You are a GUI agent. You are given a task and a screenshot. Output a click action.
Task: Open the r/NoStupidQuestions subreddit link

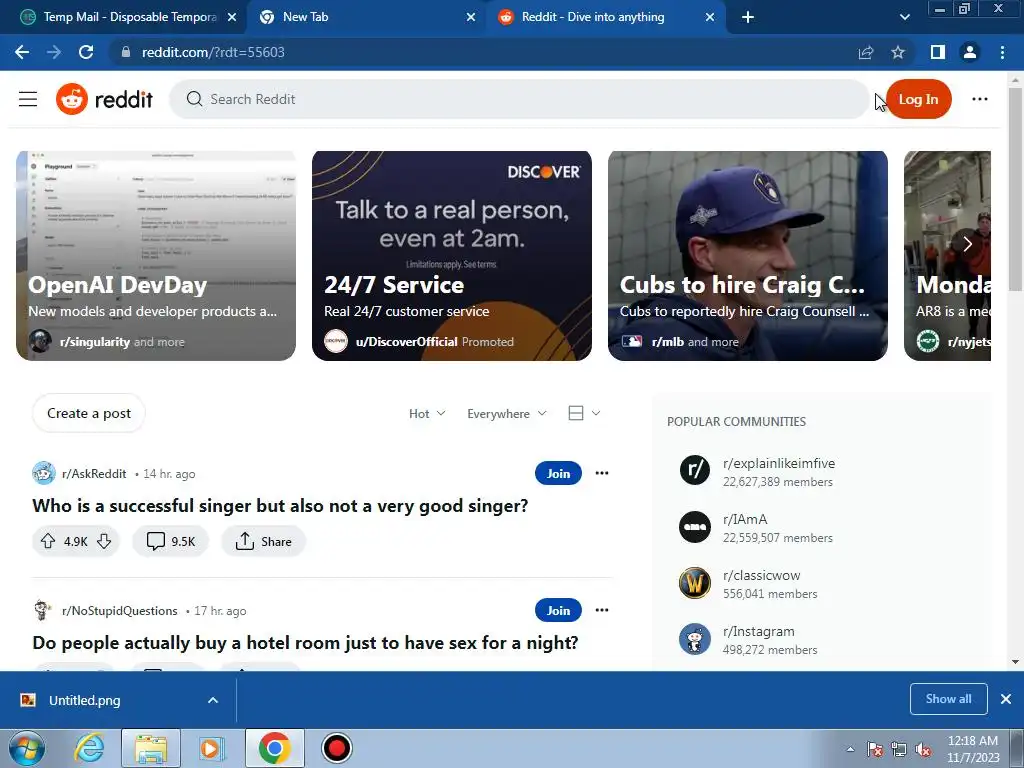click(120, 611)
